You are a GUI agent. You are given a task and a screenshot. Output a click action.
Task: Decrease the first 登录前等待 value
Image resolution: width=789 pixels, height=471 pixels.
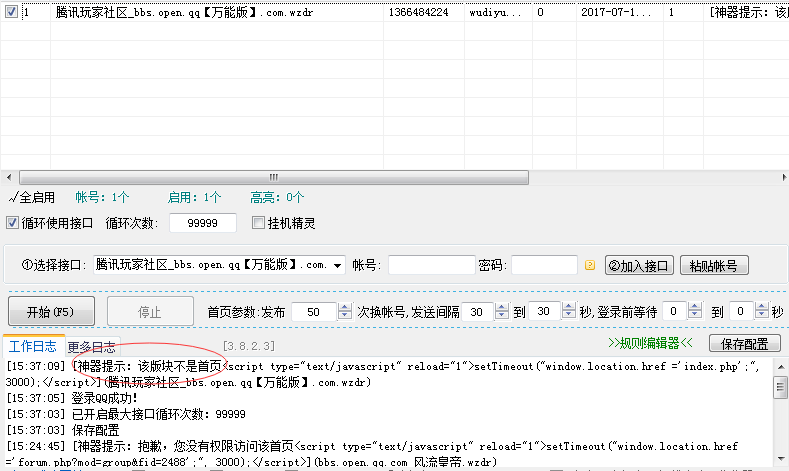pyautogui.click(x=695, y=317)
